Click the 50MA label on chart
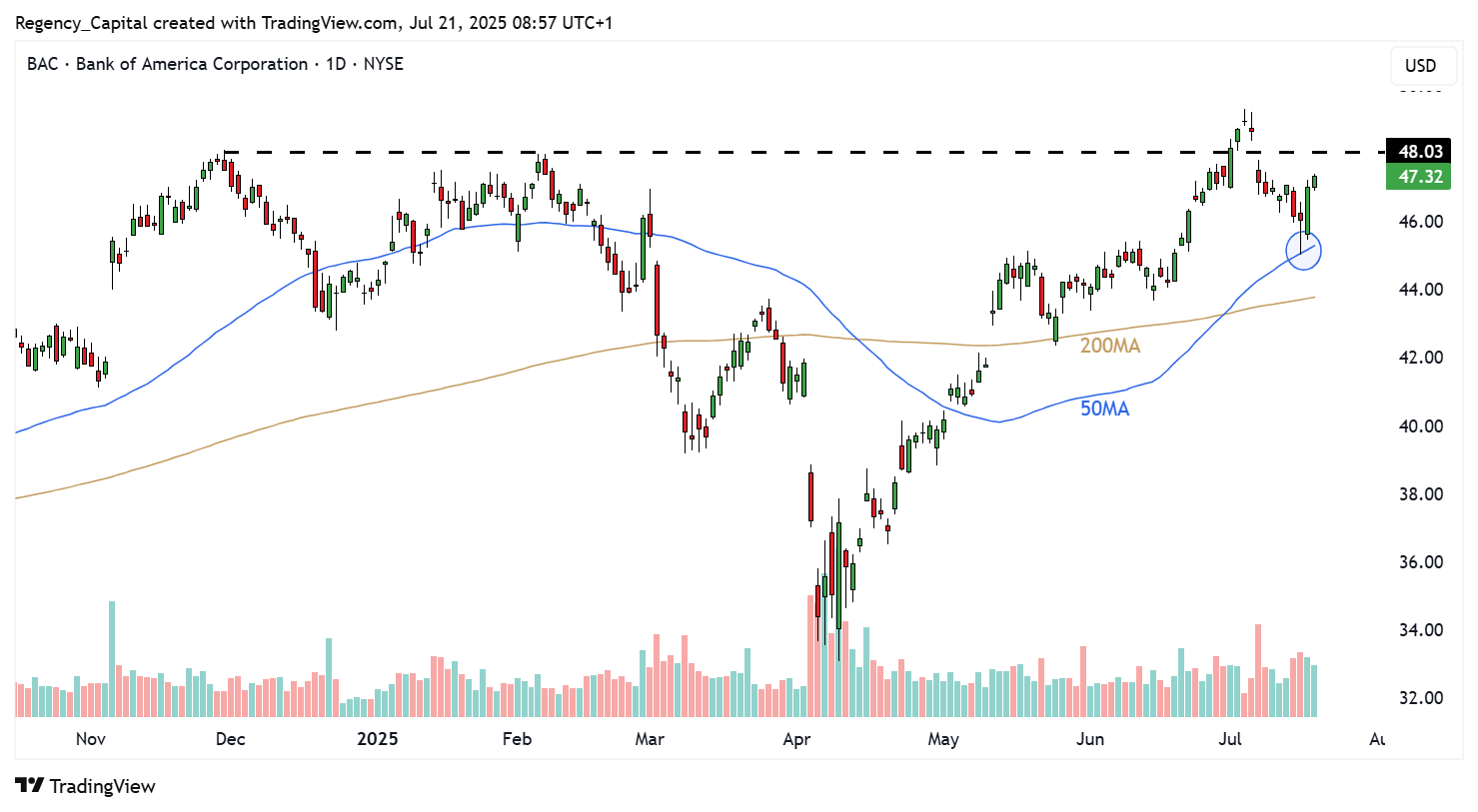This screenshot has width=1478, height=812. click(1104, 408)
